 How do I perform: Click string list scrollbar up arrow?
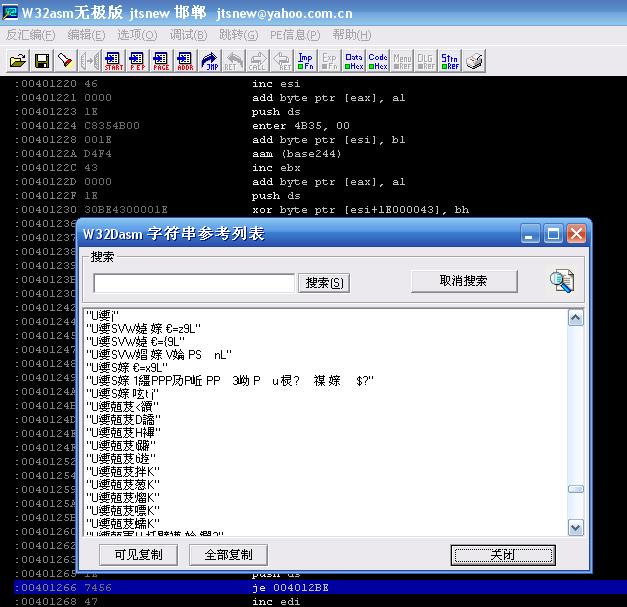click(576, 318)
